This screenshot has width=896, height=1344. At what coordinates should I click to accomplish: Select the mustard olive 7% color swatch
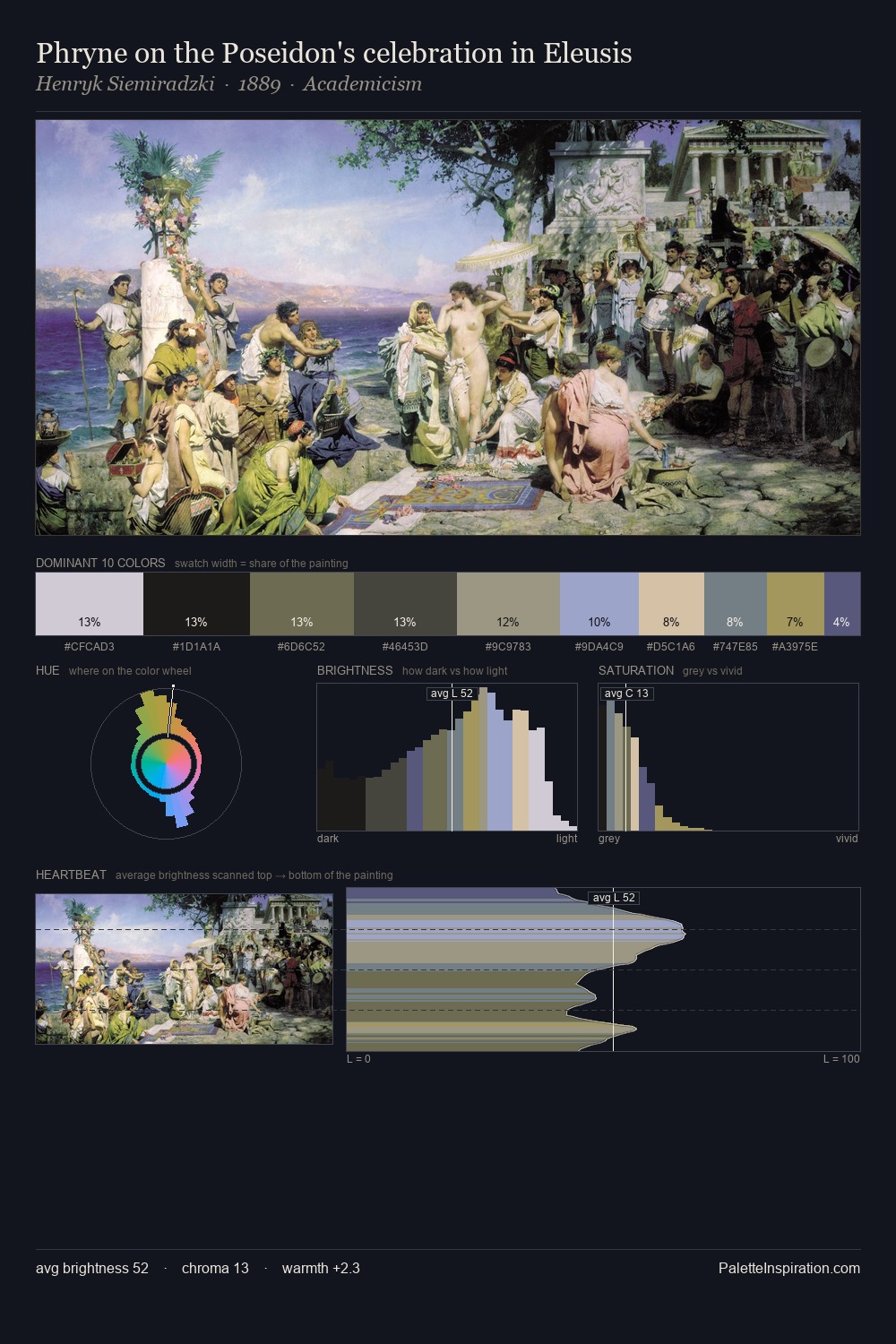tap(796, 604)
